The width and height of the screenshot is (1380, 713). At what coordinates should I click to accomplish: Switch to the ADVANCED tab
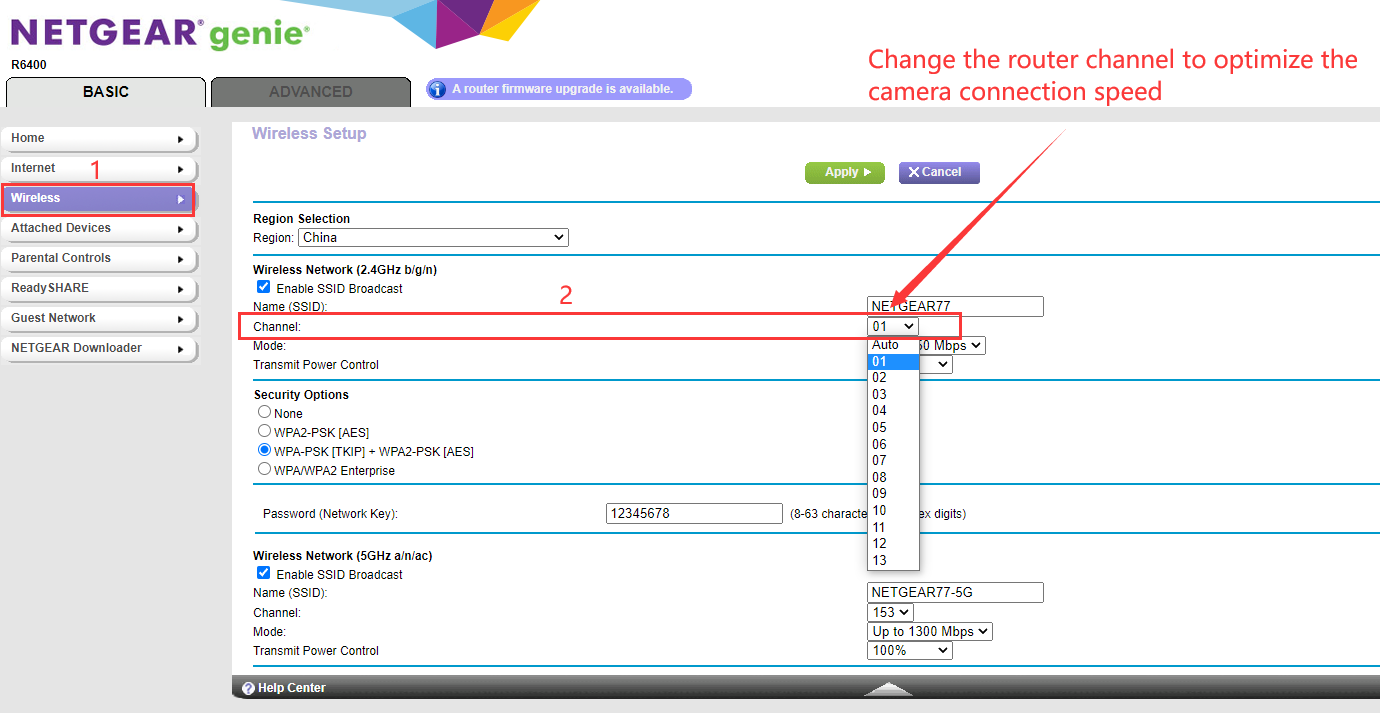pos(311,92)
